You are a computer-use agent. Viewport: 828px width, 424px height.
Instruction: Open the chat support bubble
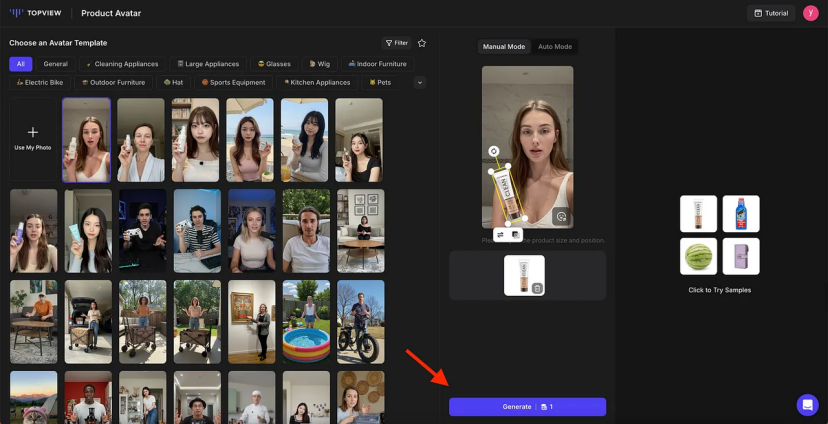pos(807,405)
